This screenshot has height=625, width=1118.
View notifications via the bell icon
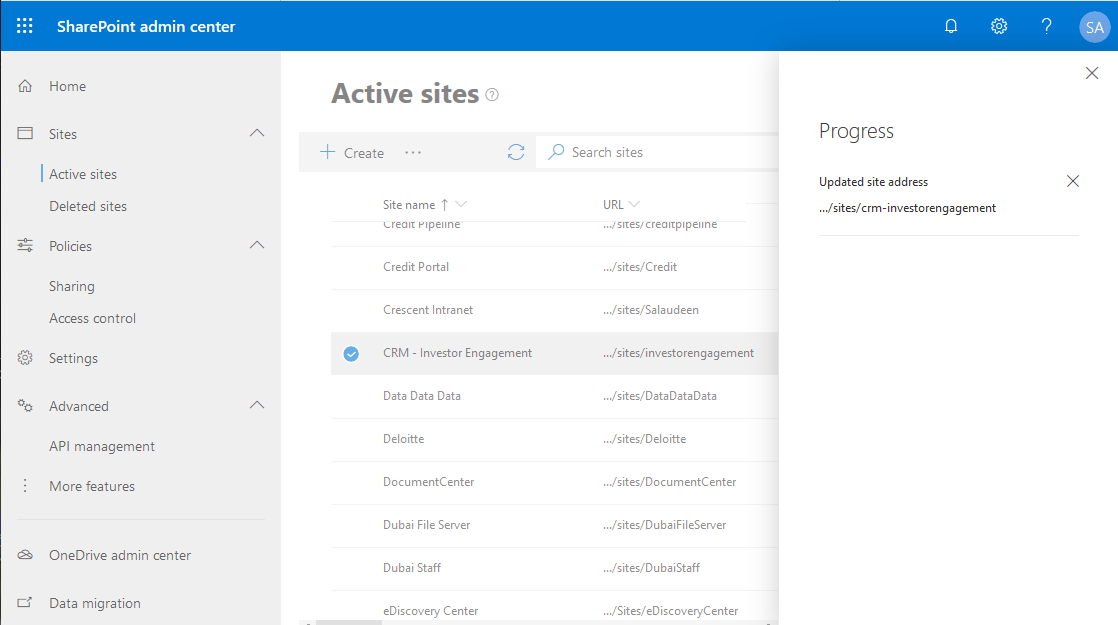pos(950,26)
